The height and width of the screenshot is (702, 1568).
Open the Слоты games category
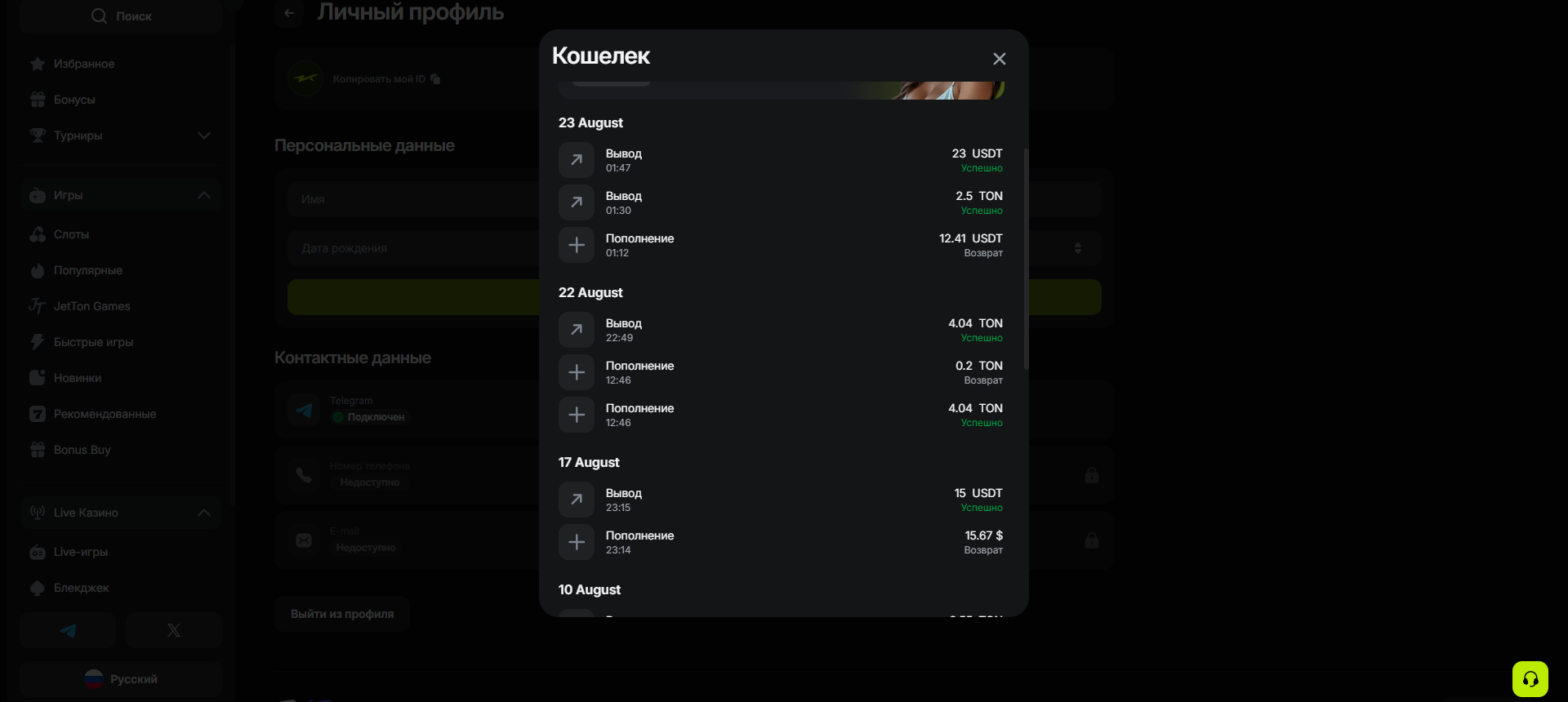pyautogui.click(x=71, y=234)
